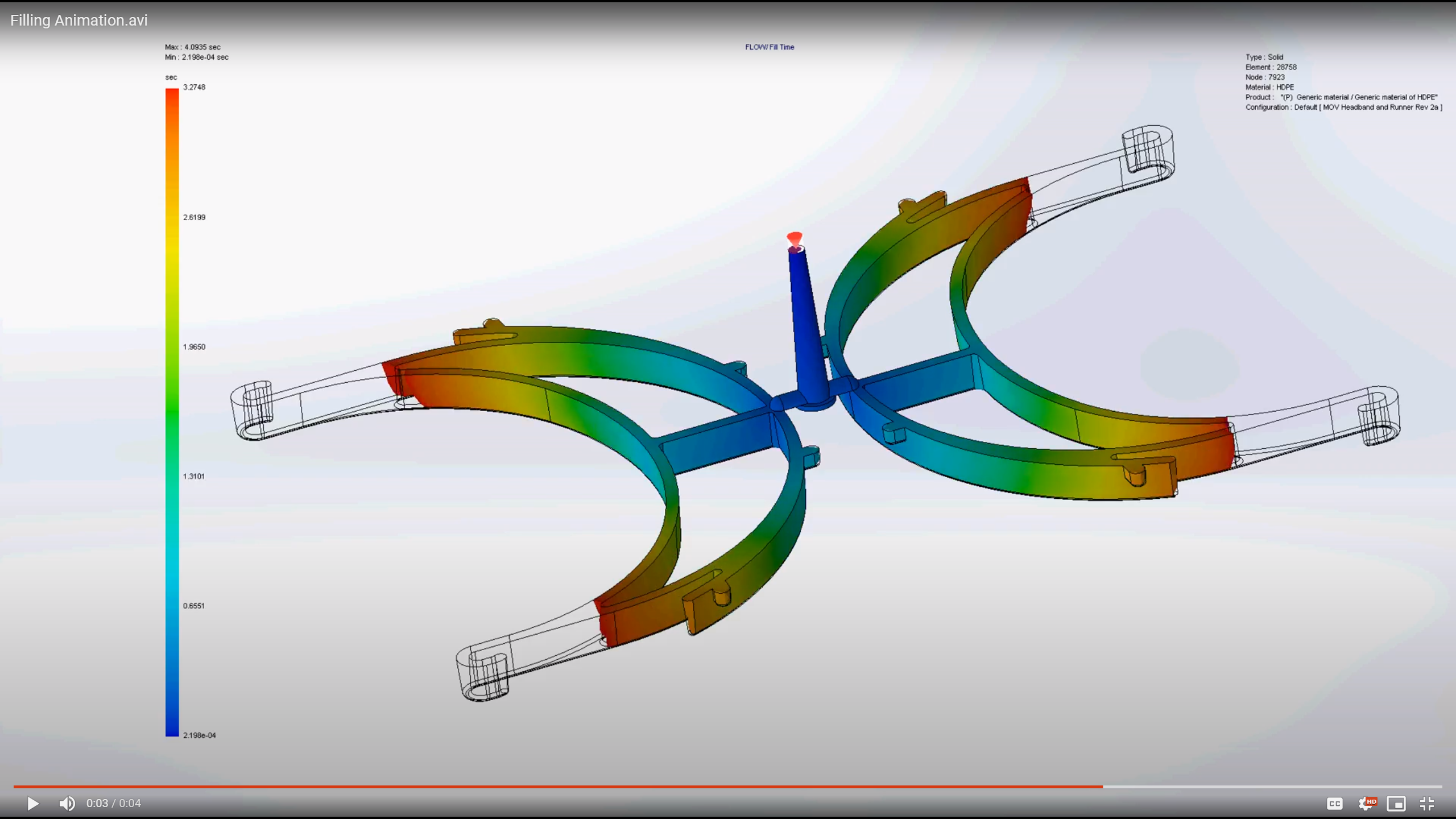Image resolution: width=1456 pixels, height=819 pixels.
Task: Click the Material : HDPE info line
Action: pos(1269,88)
